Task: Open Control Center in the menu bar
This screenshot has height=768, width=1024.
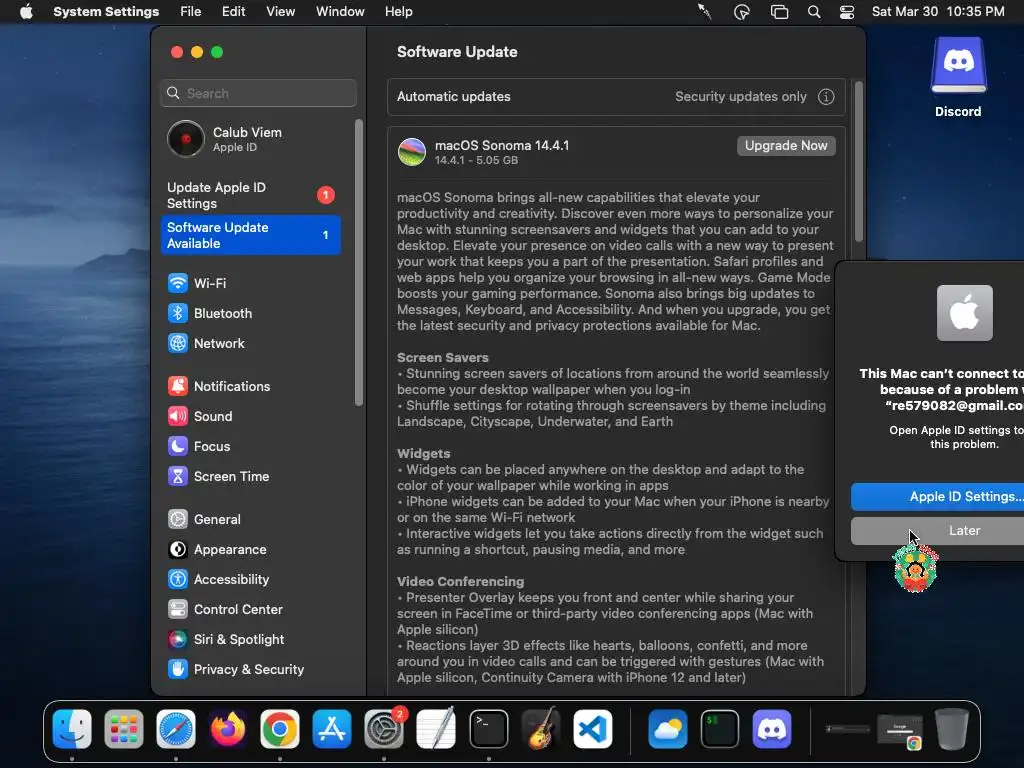Action: pos(847,12)
